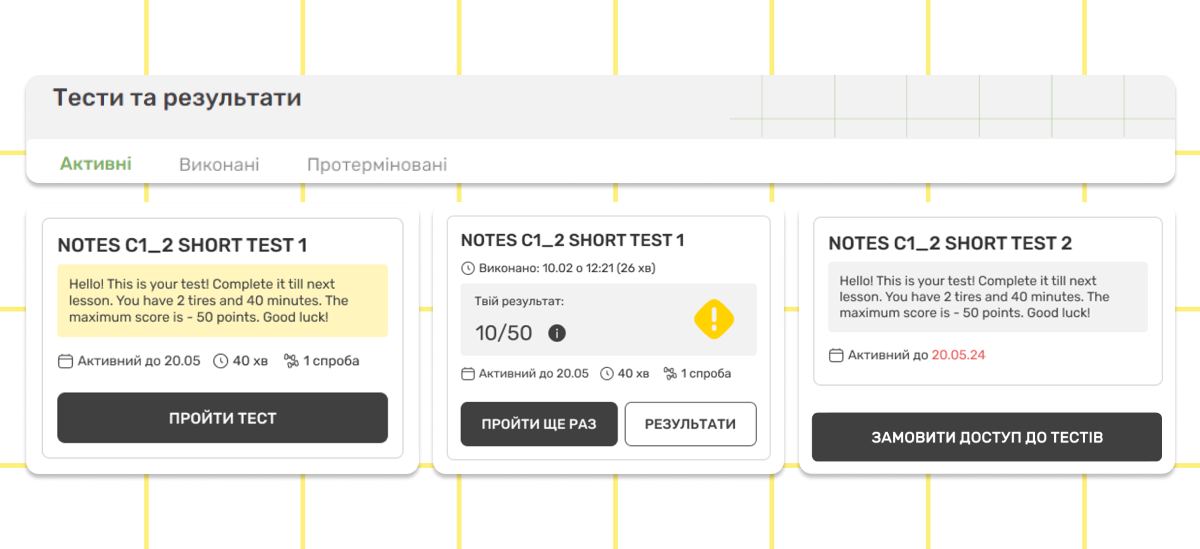Retake test via ПРОЙТИ ЩЕ РАЗ button
Screen dimensions: 1200x549
[x=539, y=424]
